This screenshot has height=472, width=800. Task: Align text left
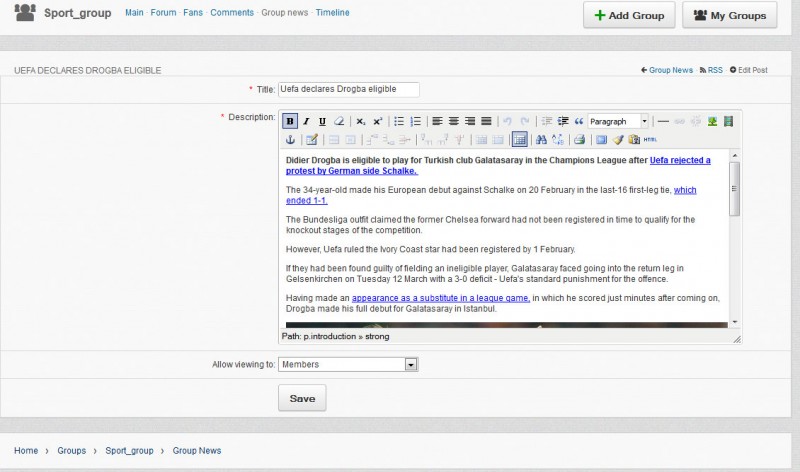tap(437, 121)
